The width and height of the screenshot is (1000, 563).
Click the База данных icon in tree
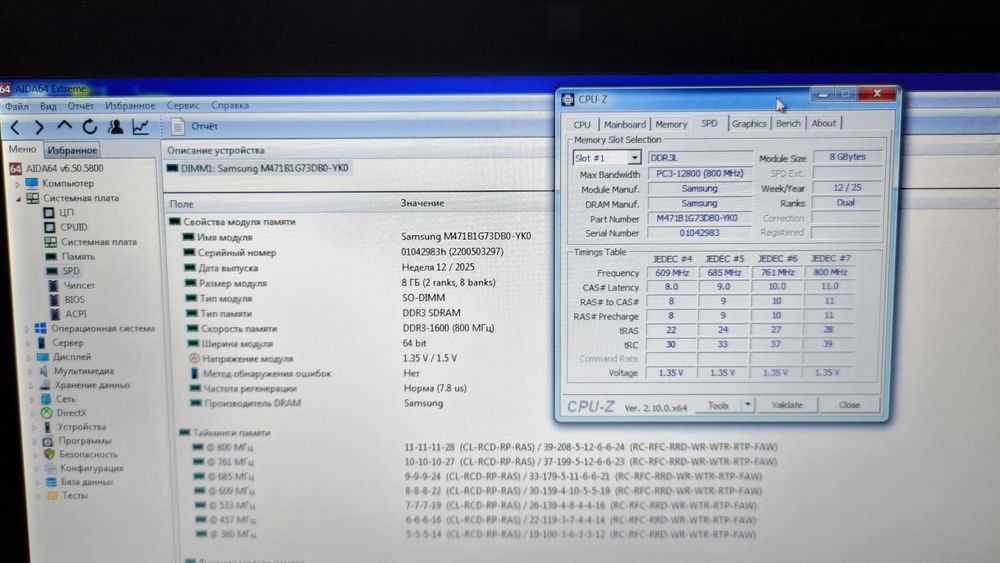coord(52,482)
